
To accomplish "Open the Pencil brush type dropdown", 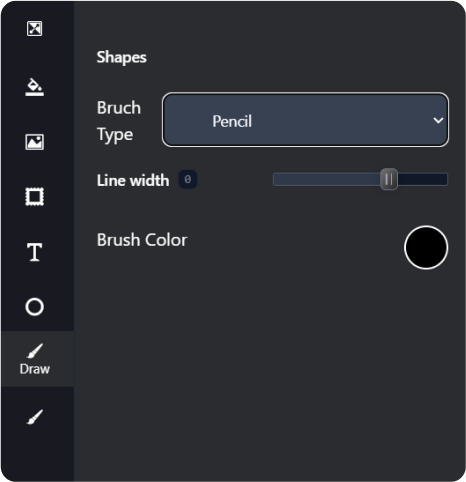I will [x=305, y=120].
